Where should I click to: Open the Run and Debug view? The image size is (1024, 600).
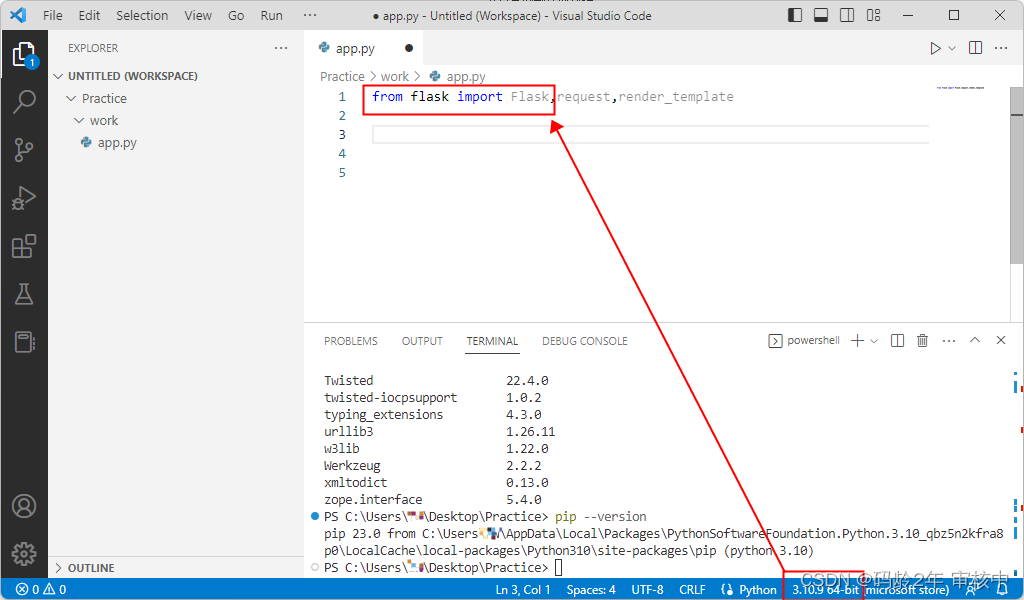24,198
